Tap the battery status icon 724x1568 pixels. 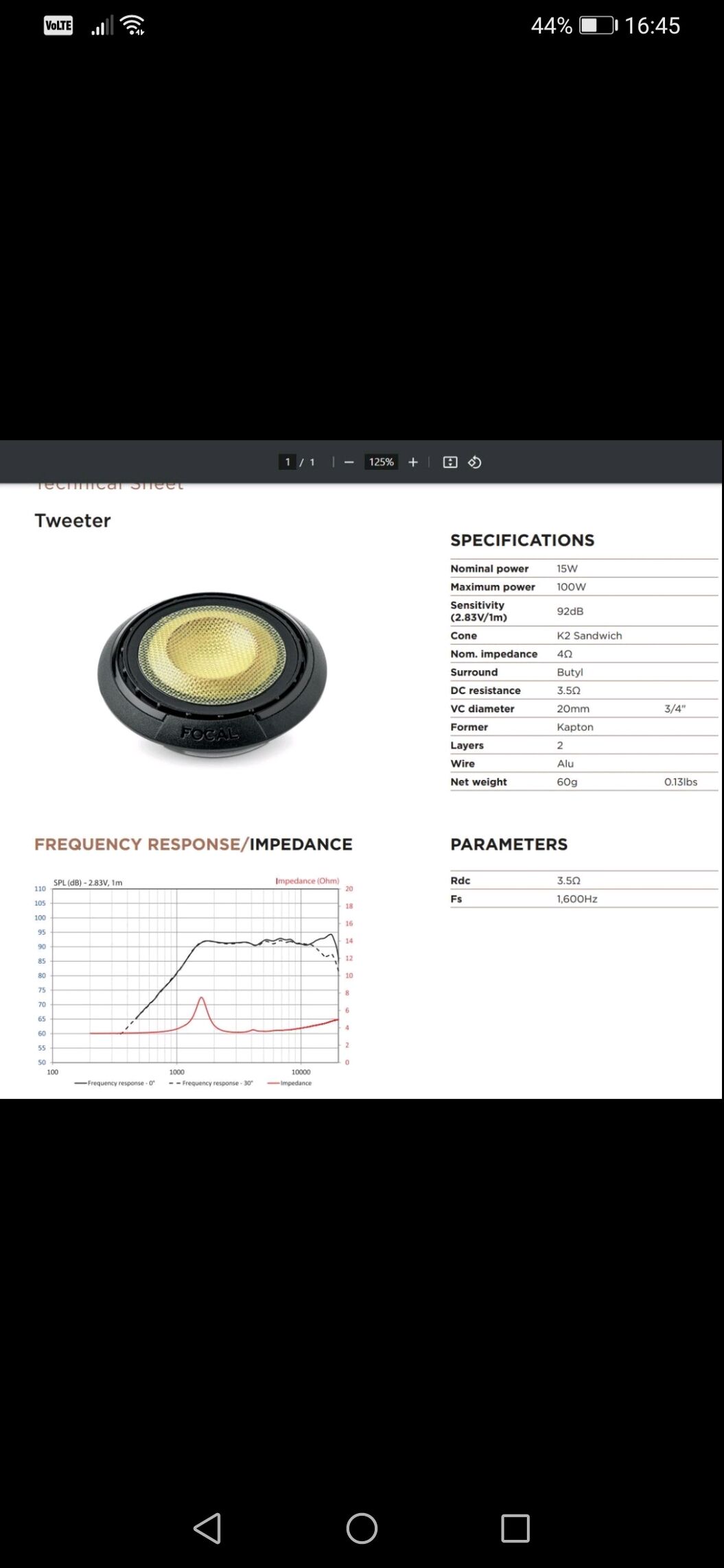click(x=598, y=25)
